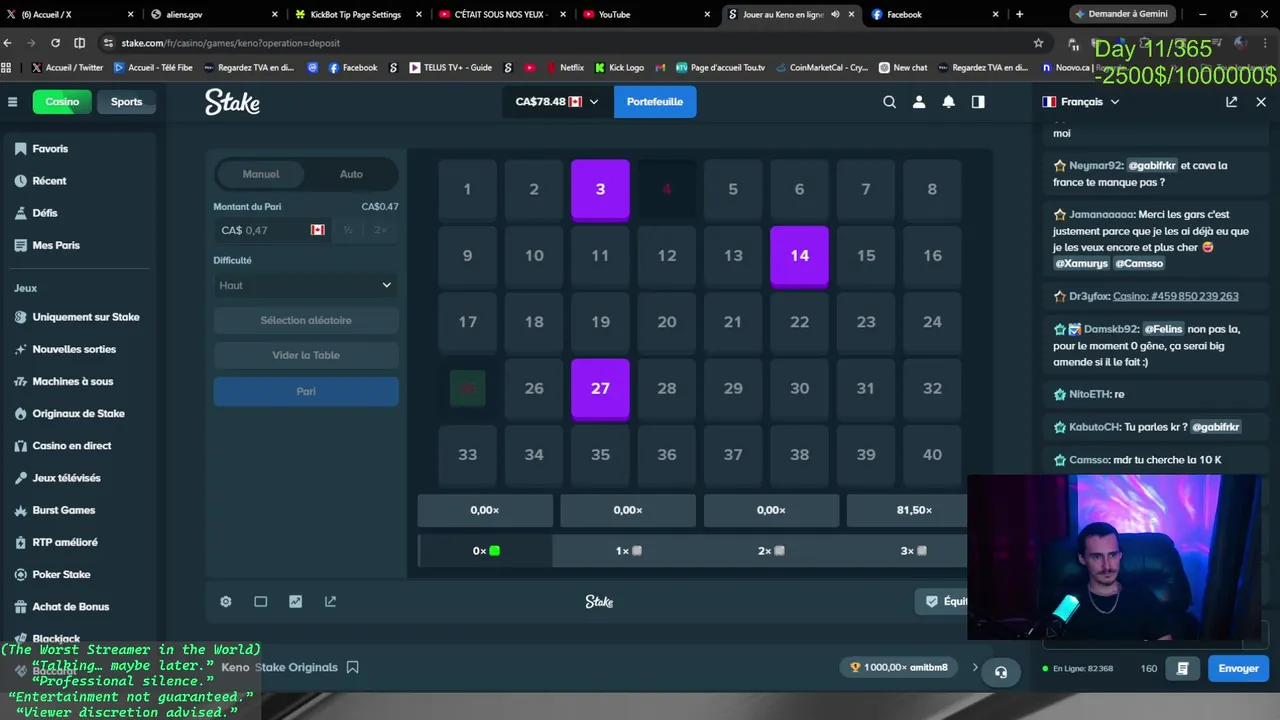The image size is (1280, 720).
Task: Open the hamburger menu next to Casino
Action: point(12,102)
